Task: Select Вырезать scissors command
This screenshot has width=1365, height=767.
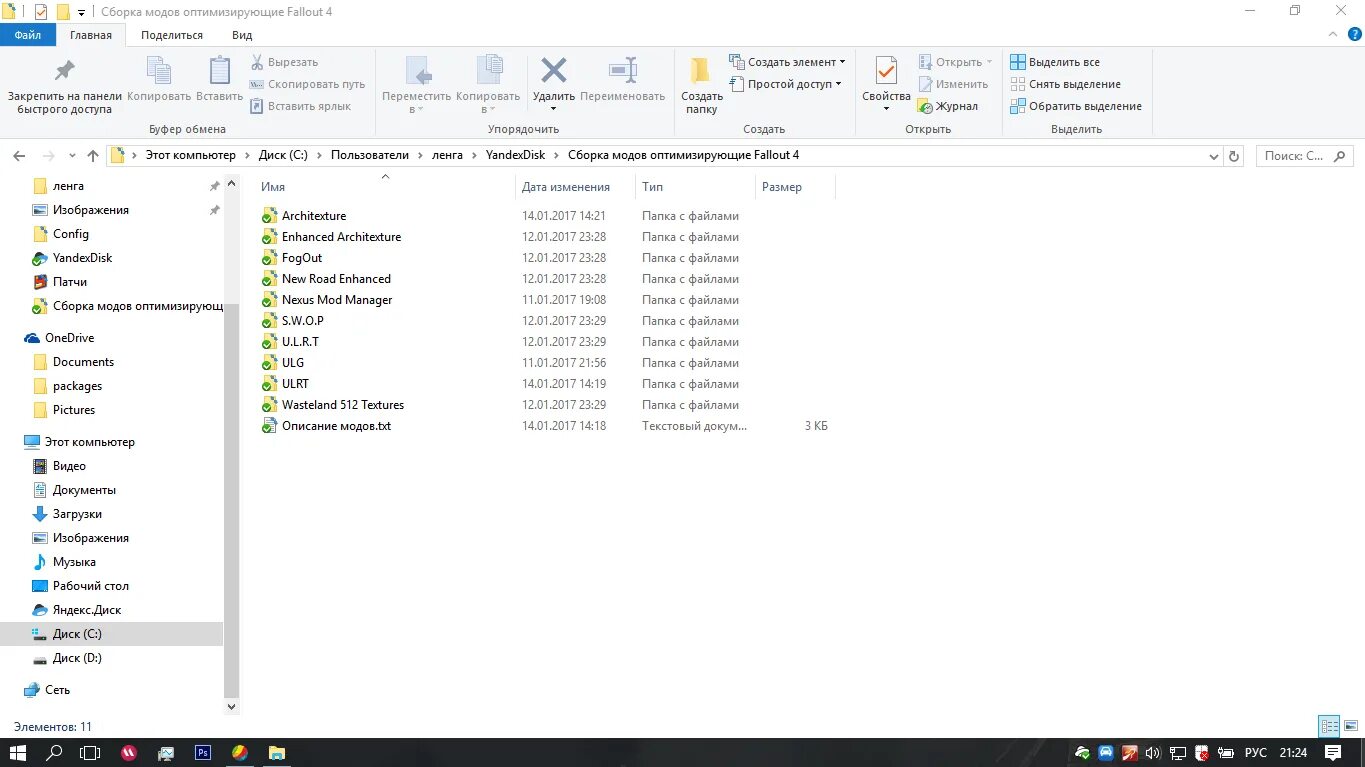Action: pos(284,62)
